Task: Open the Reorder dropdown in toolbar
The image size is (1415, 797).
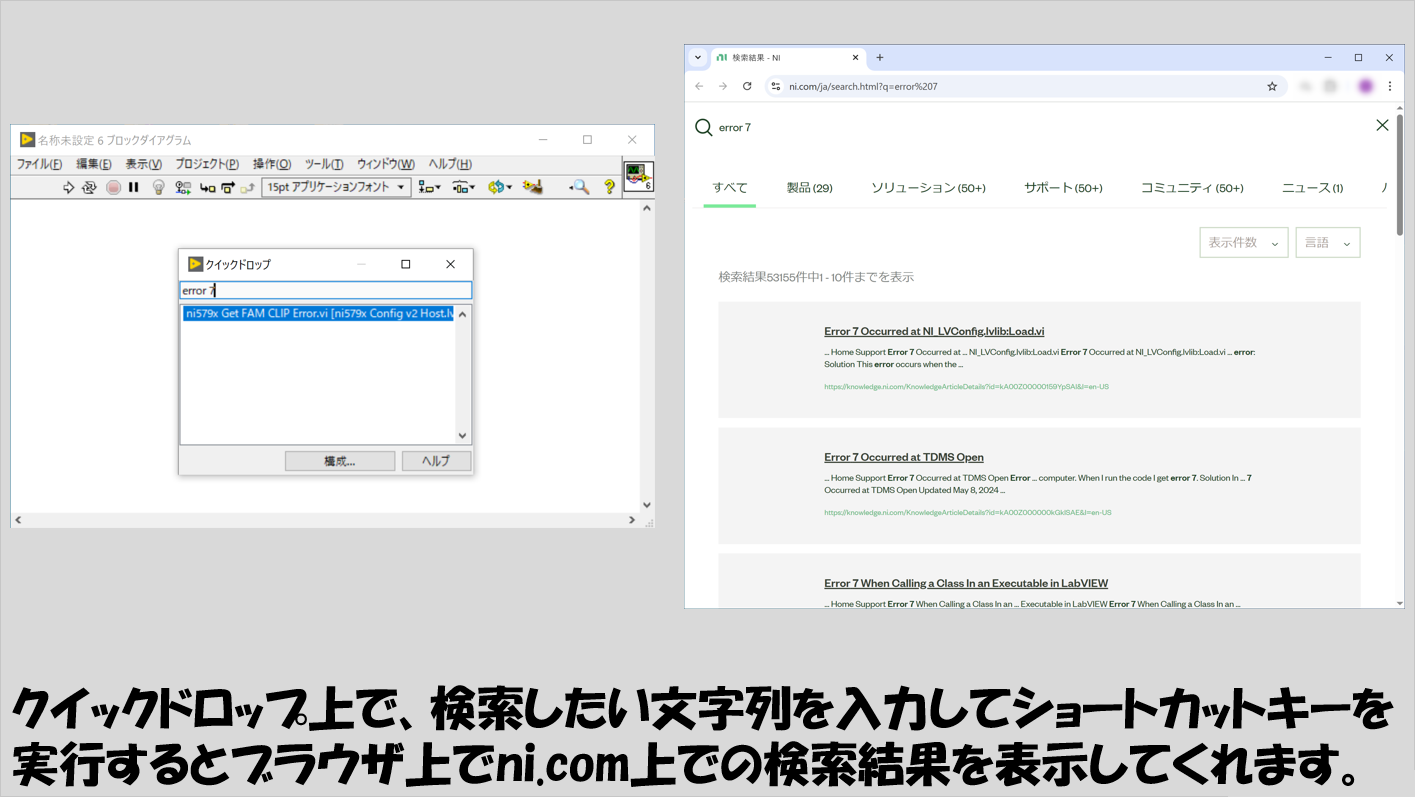Action: 499,187
